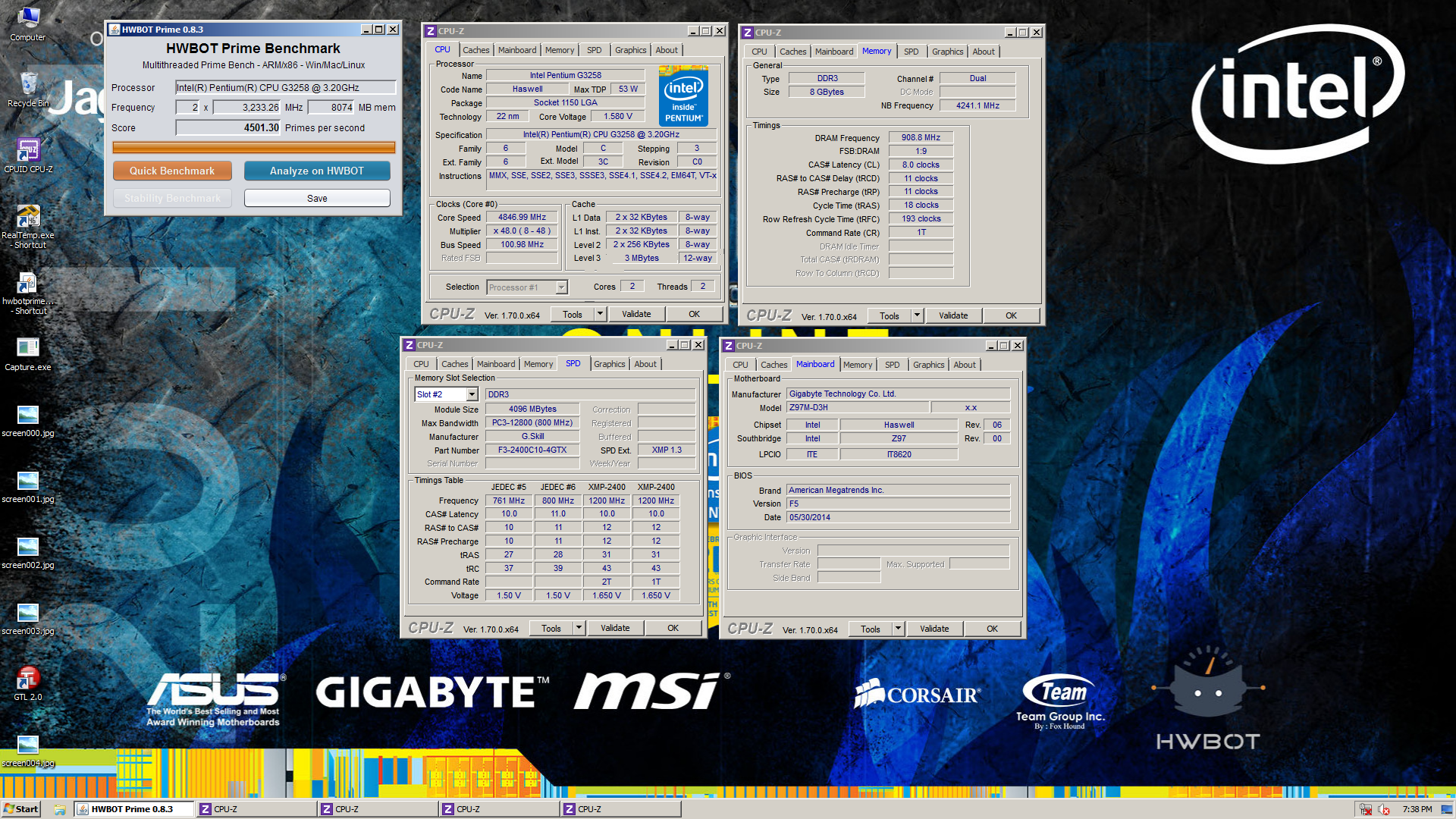Click the Part Number F3-2400C10-4GTX field
Screen dimensions: 1456x819
click(x=532, y=450)
